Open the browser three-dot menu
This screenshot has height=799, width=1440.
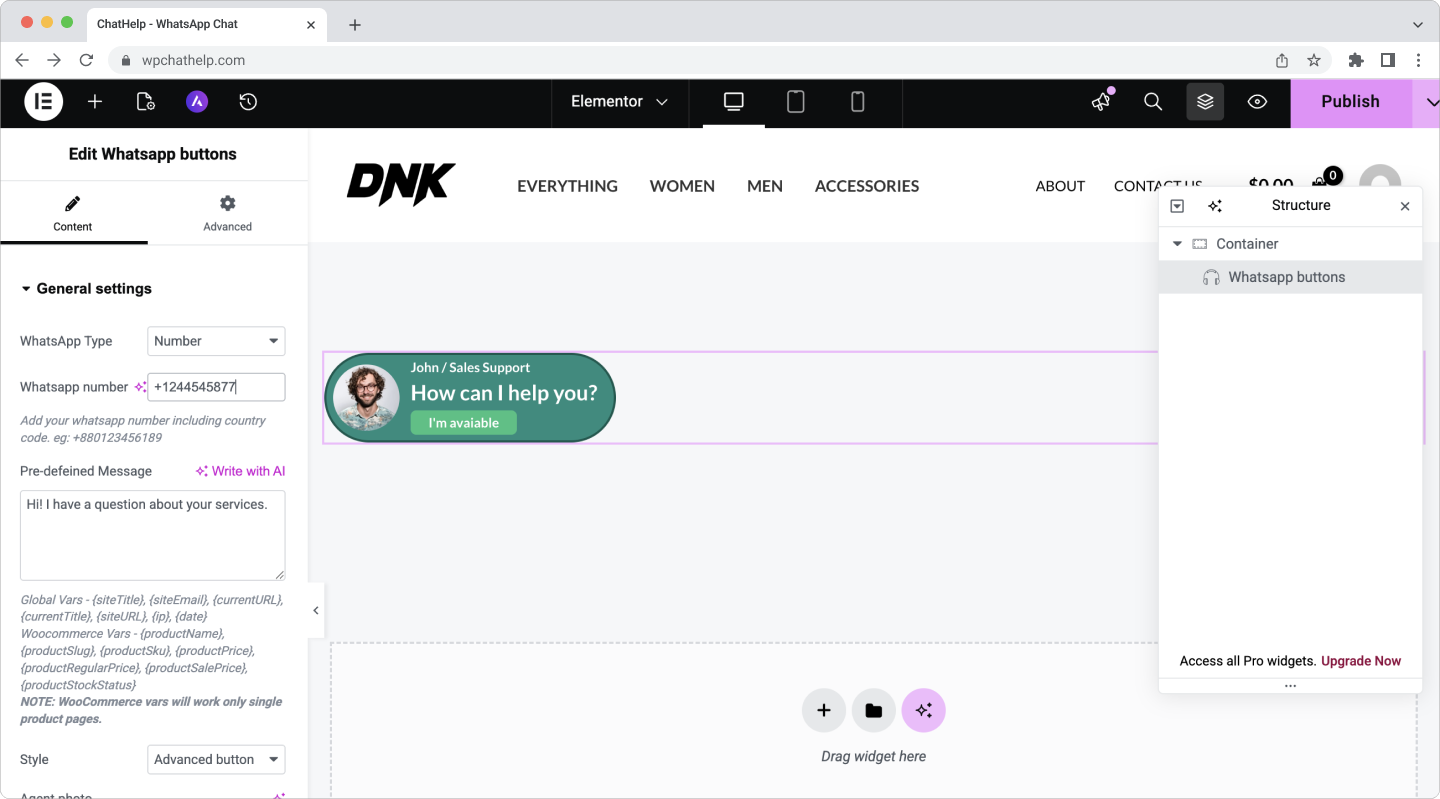pyautogui.click(x=1419, y=60)
